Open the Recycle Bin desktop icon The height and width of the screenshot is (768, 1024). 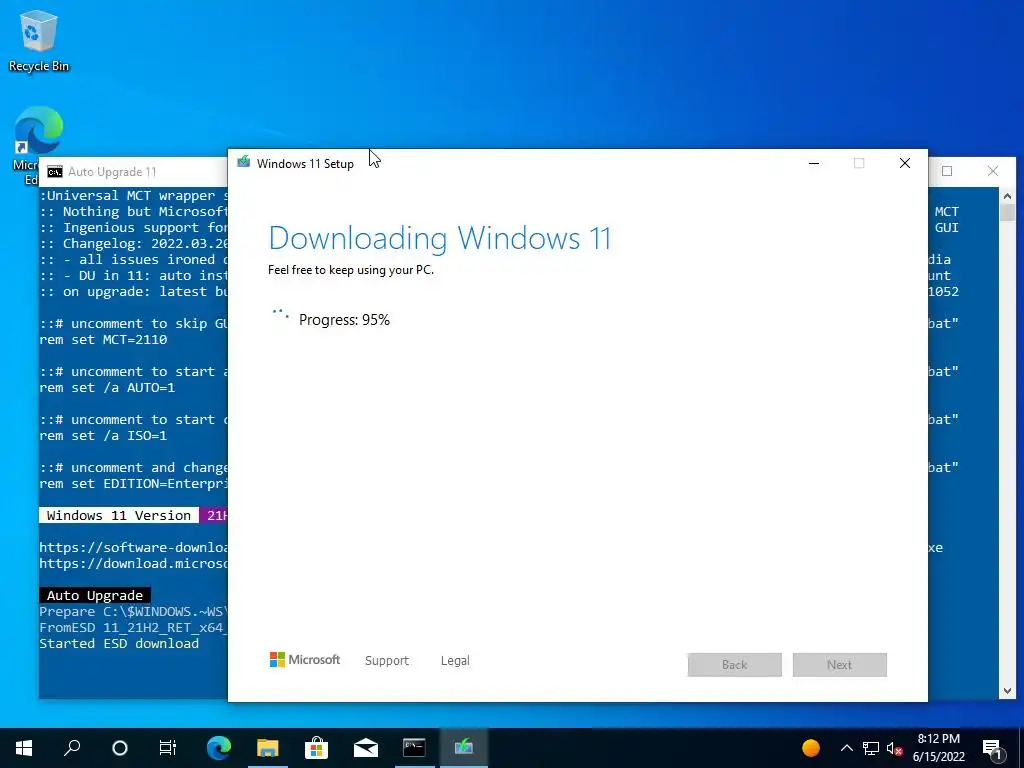point(39,40)
